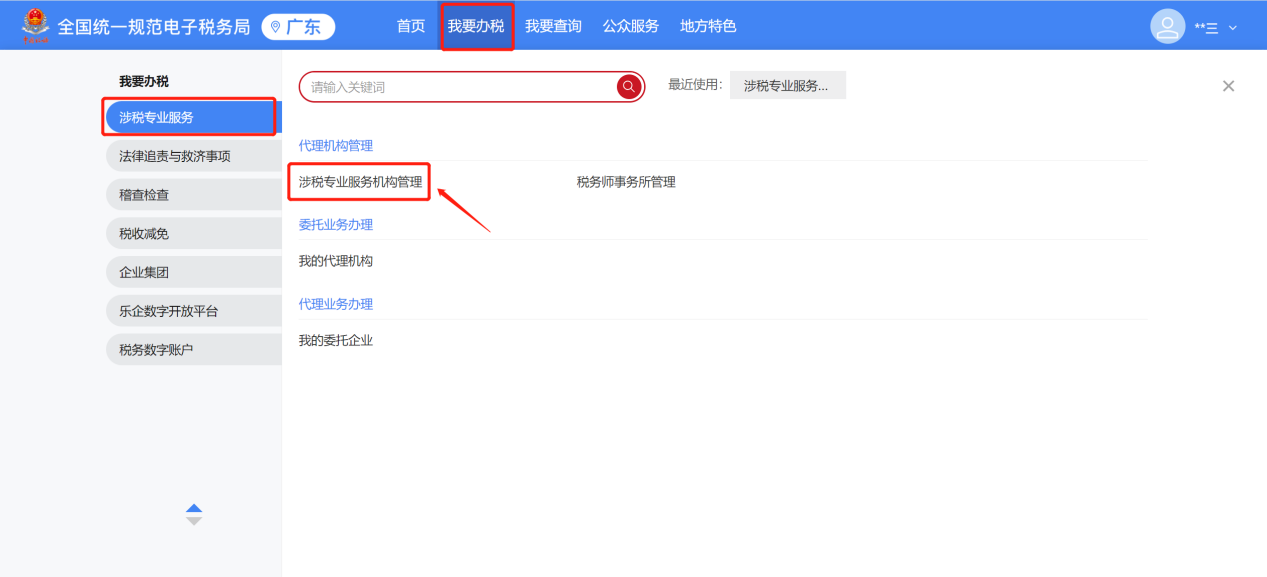
Task: Focus the keyword search input field
Action: (x=460, y=87)
